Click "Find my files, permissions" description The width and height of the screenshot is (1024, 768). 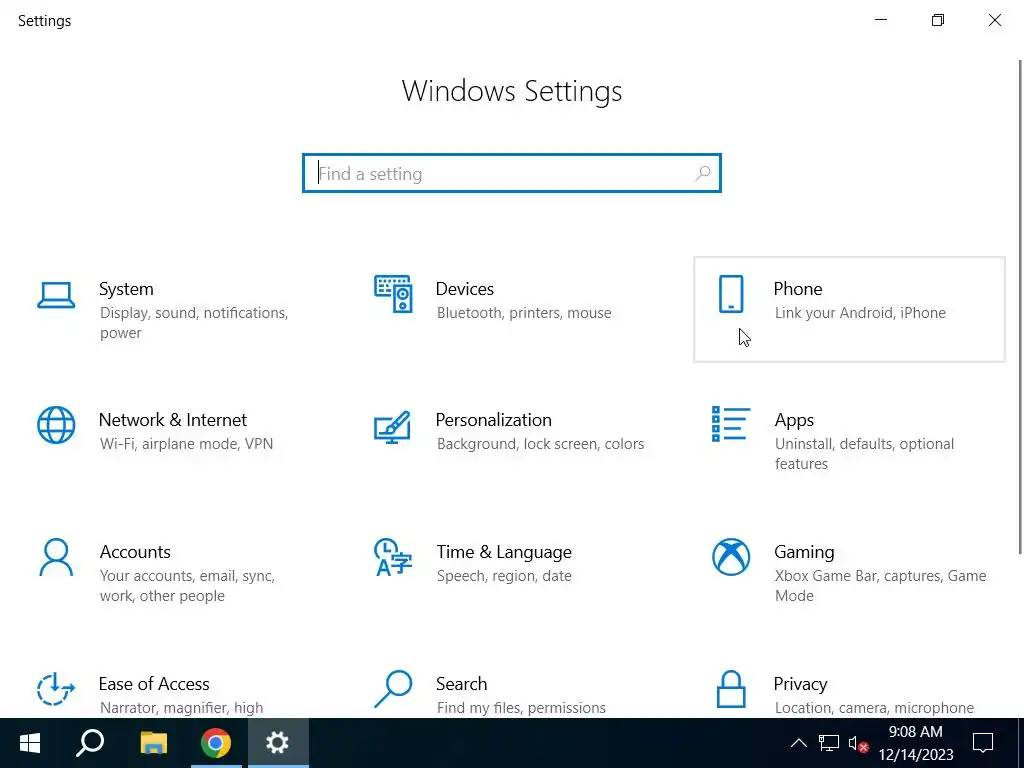(x=520, y=708)
